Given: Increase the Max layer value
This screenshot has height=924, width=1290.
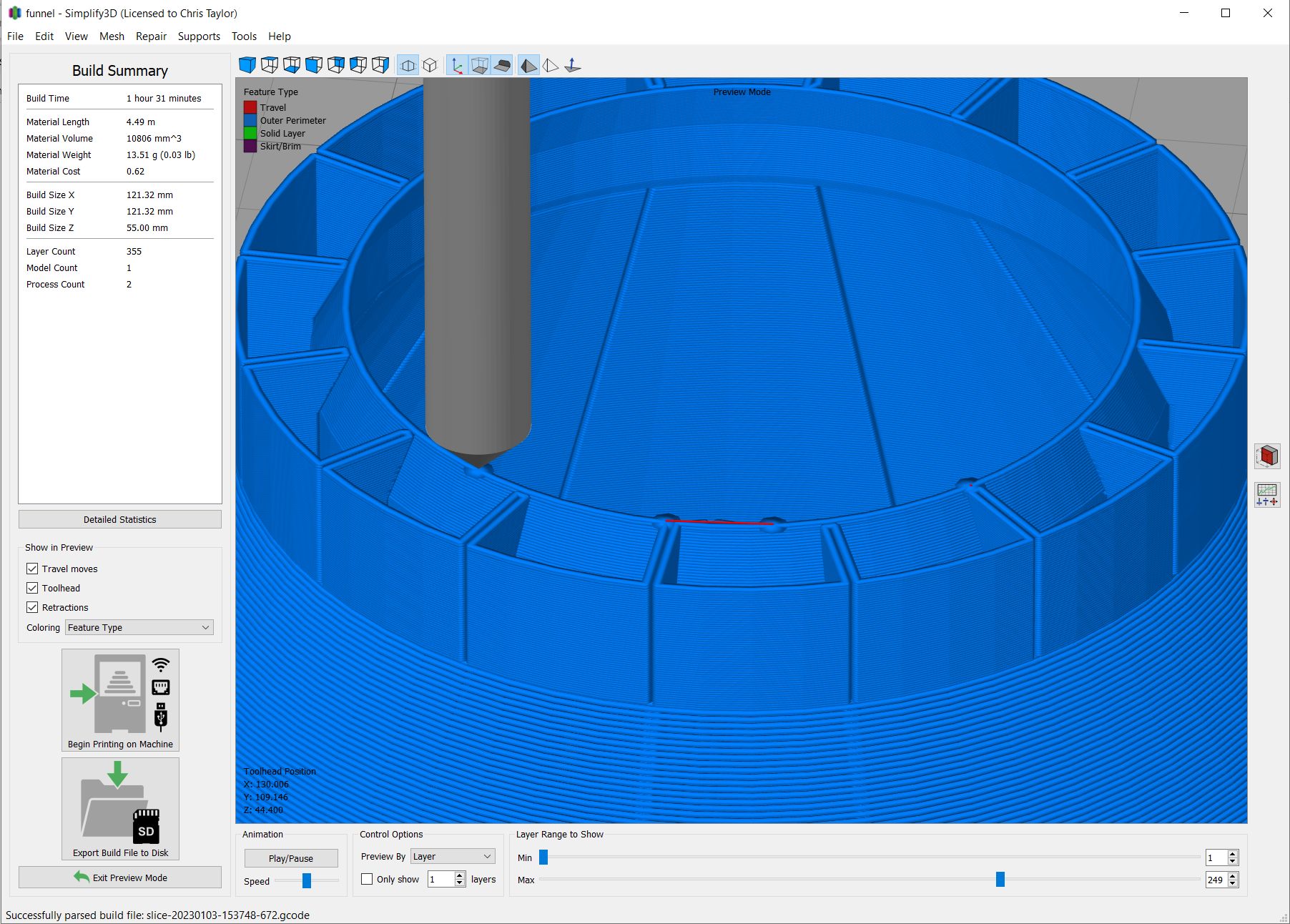Looking at the screenshot, I should point(1232,876).
